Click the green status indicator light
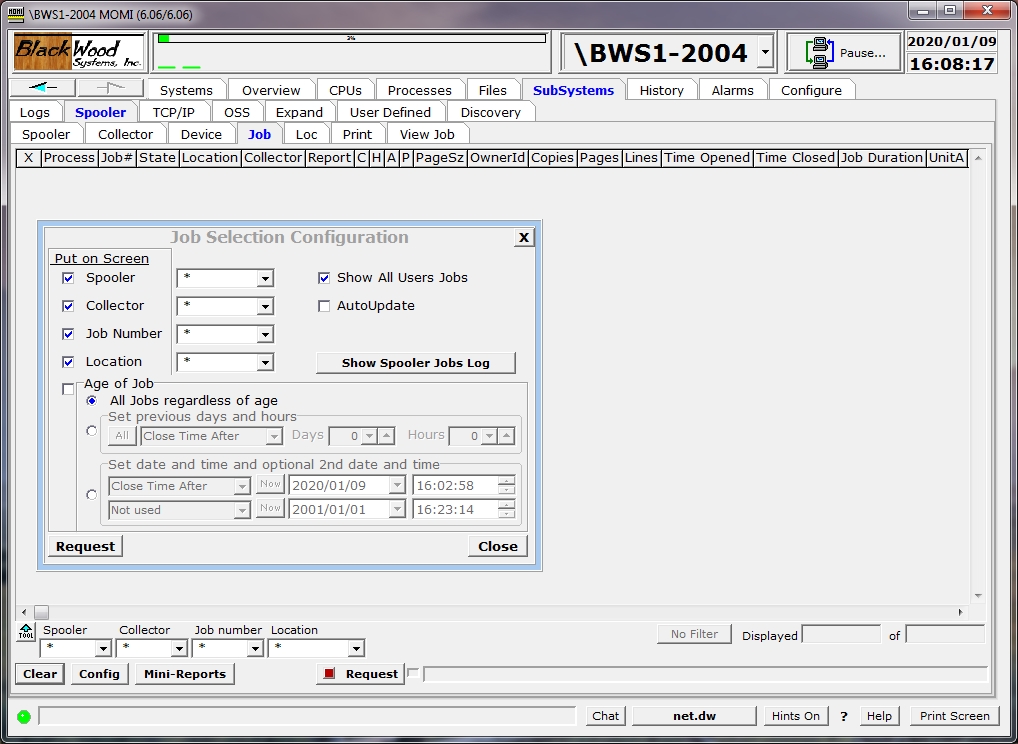 (23, 716)
